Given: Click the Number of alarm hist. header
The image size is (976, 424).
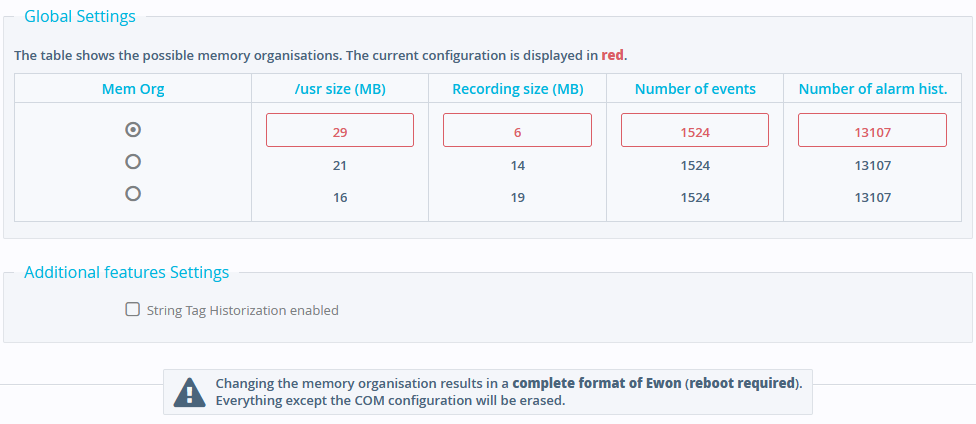Looking at the screenshot, I should click(x=873, y=89).
